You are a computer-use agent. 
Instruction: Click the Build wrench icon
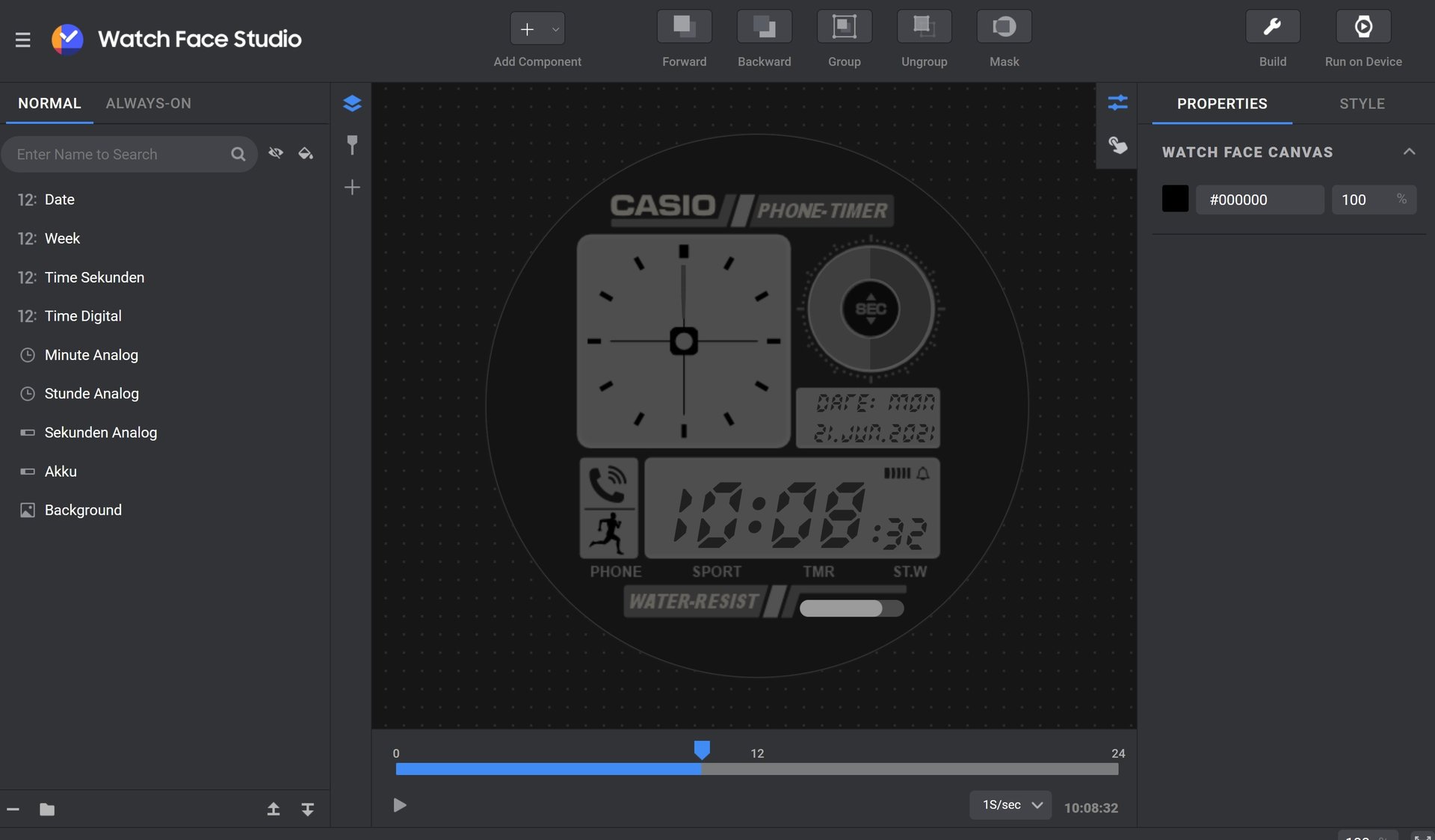[1272, 27]
